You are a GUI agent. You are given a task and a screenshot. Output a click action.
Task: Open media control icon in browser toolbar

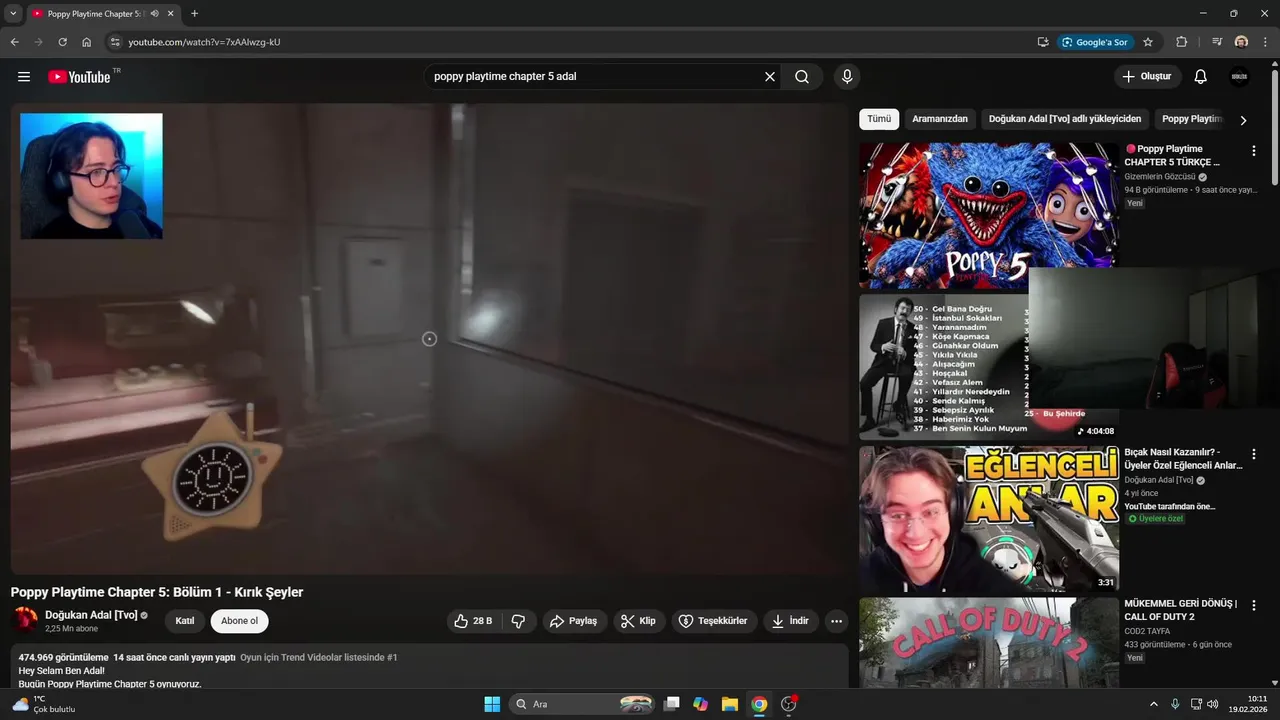1217,42
